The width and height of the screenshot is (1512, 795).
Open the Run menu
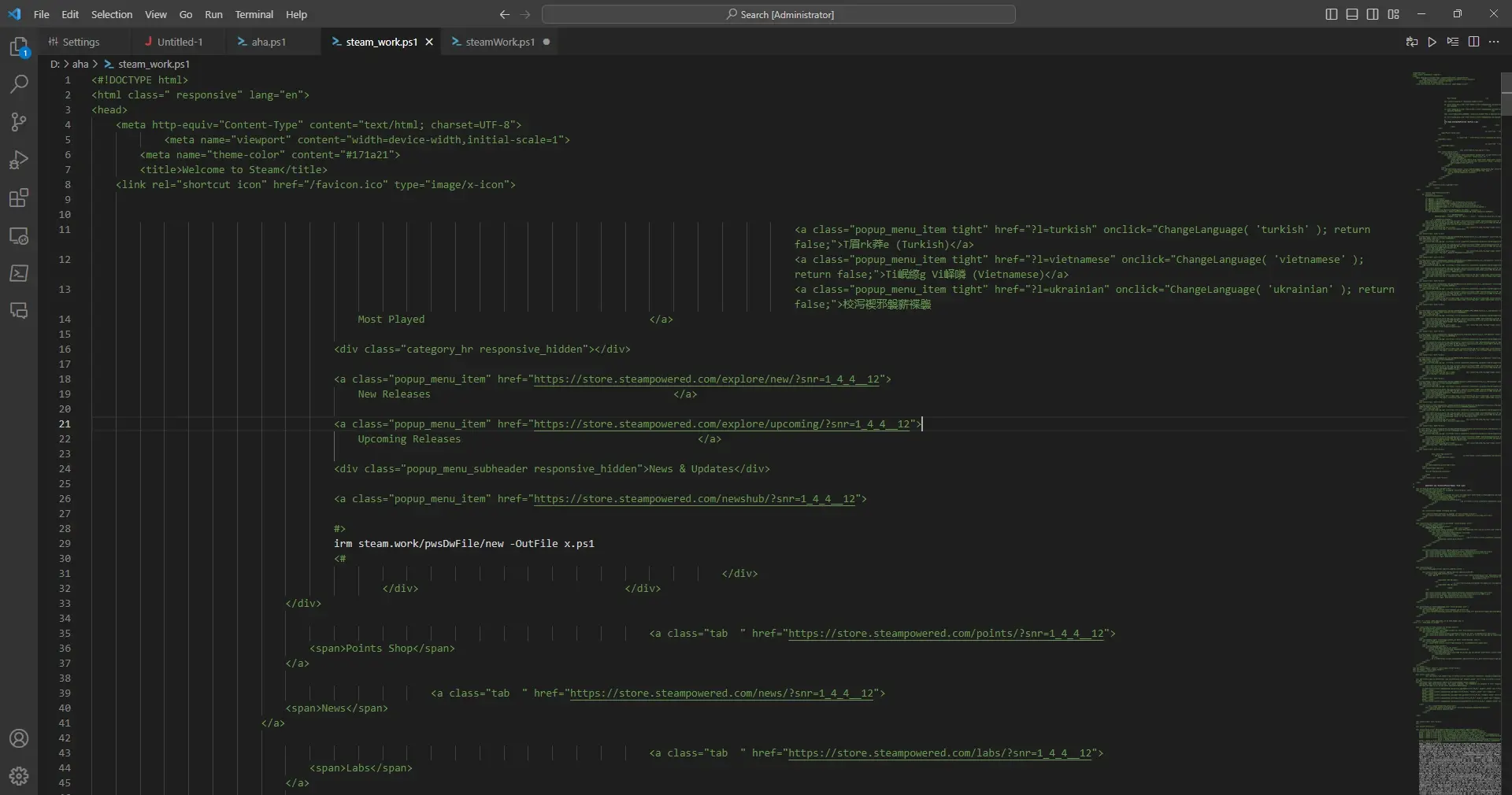pyautogui.click(x=213, y=14)
